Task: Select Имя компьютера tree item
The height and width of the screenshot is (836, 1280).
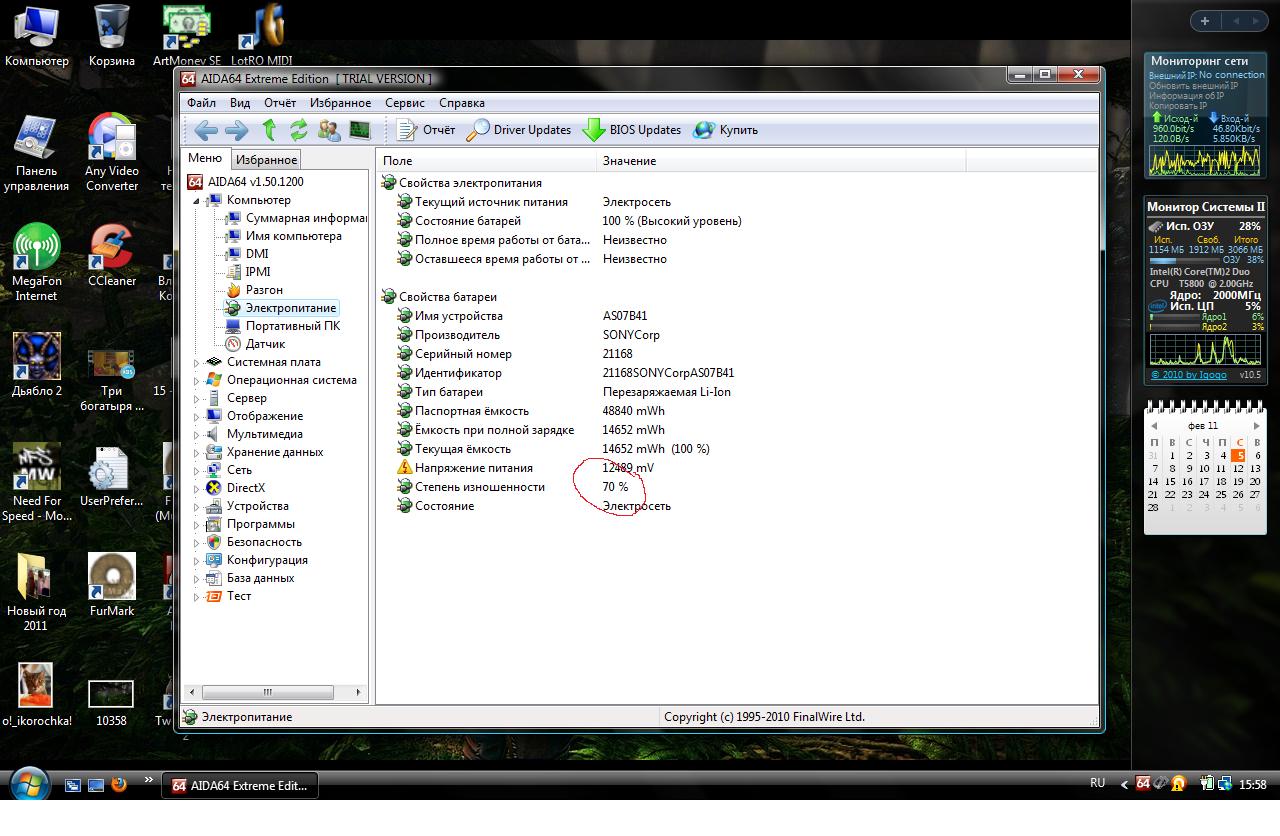Action: [293, 236]
